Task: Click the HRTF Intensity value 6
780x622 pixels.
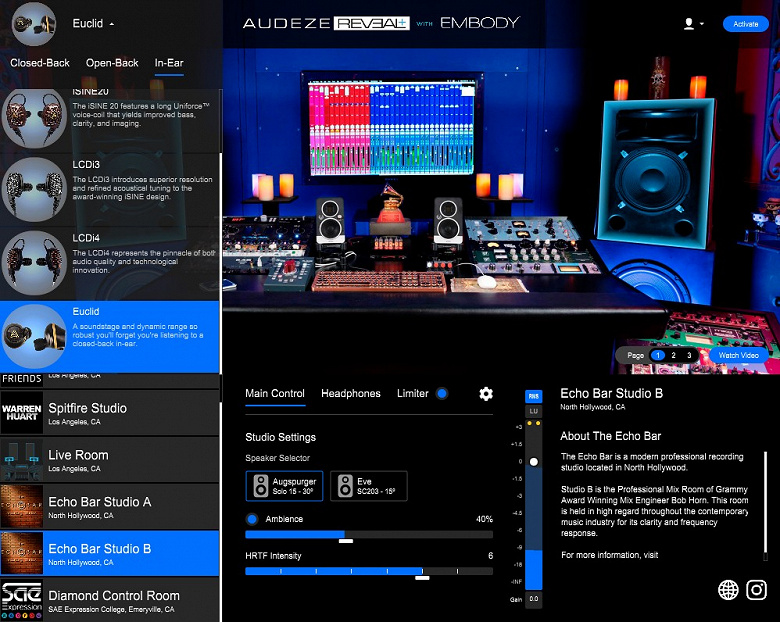Action: click(490, 556)
